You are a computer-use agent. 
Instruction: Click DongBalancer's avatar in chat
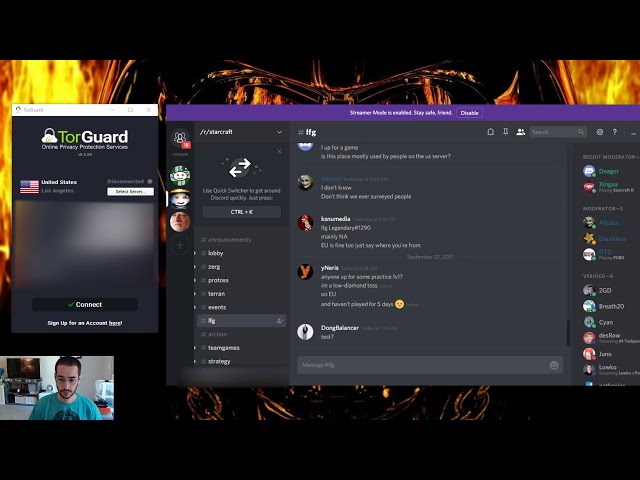[305, 331]
